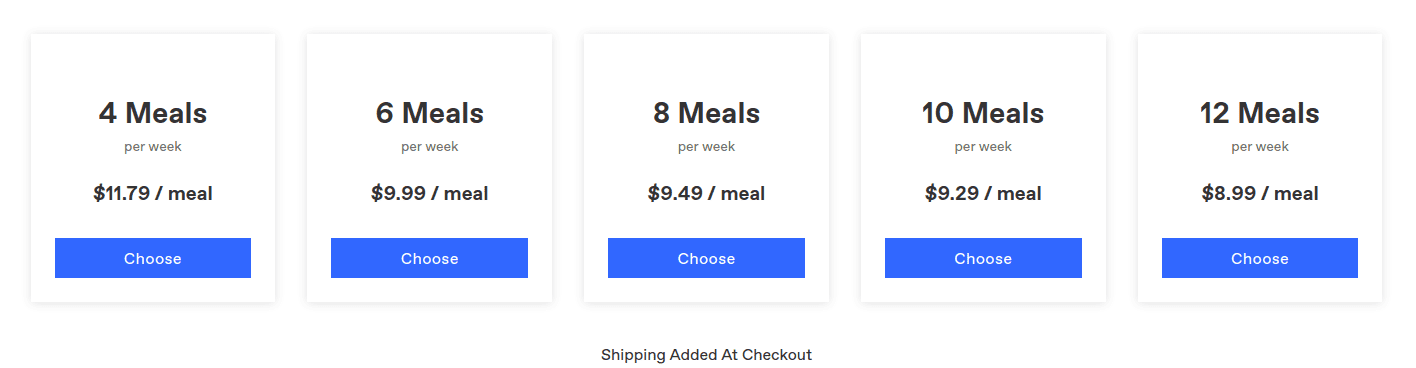This screenshot has width=1416, height=368.
Task: Select the $9.99 / meal price text
Action: coord(429,193)
